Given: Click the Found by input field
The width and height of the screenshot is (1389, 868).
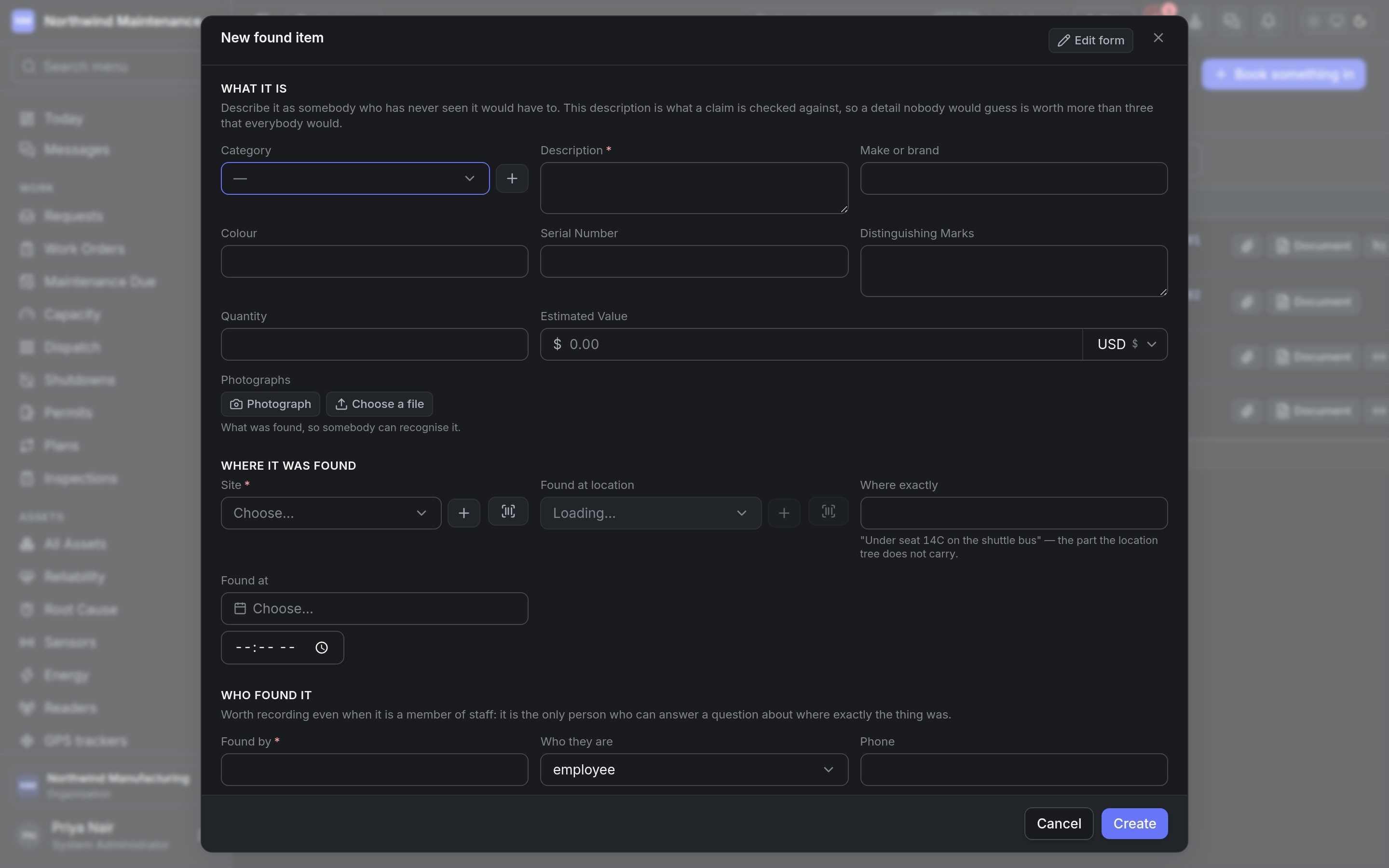Looking at the screenshot, I should (374, 769).
